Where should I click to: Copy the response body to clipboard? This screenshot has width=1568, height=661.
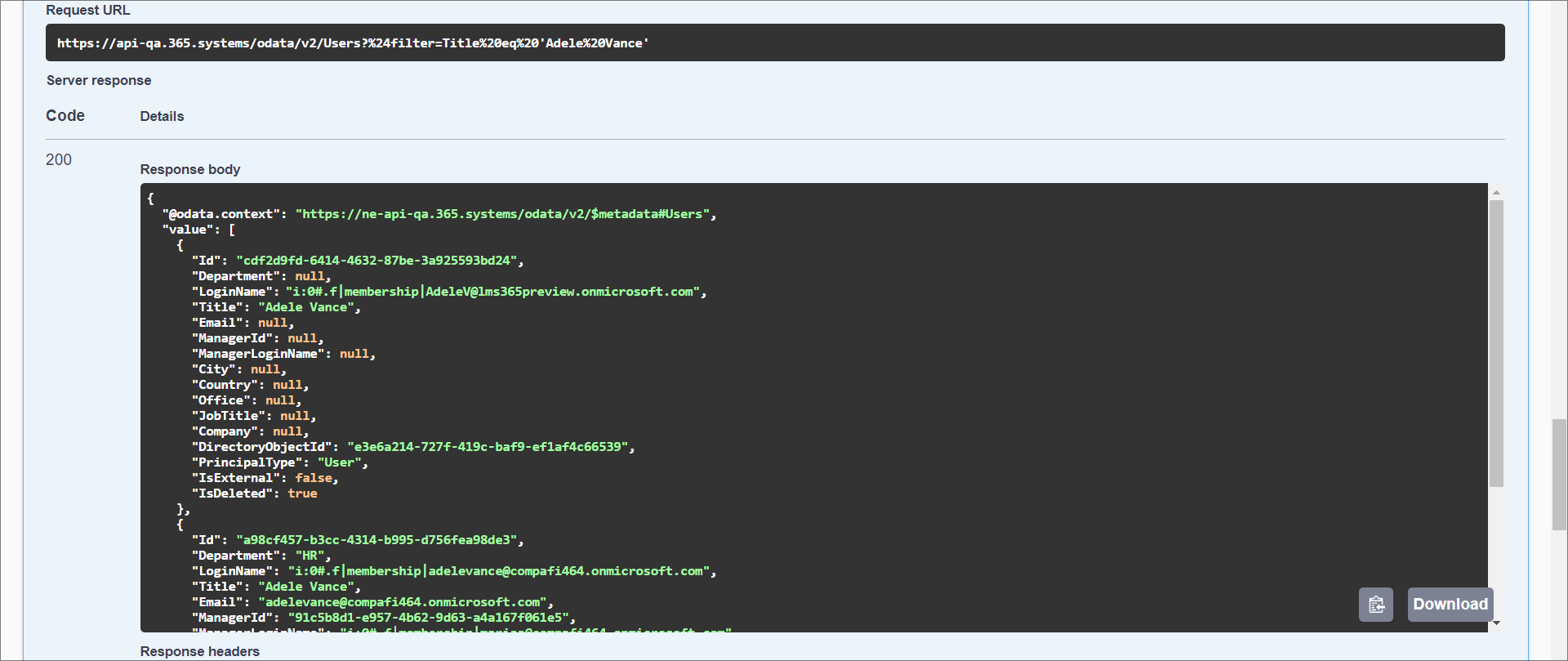pyautogui.click(x=1375, y=605)
